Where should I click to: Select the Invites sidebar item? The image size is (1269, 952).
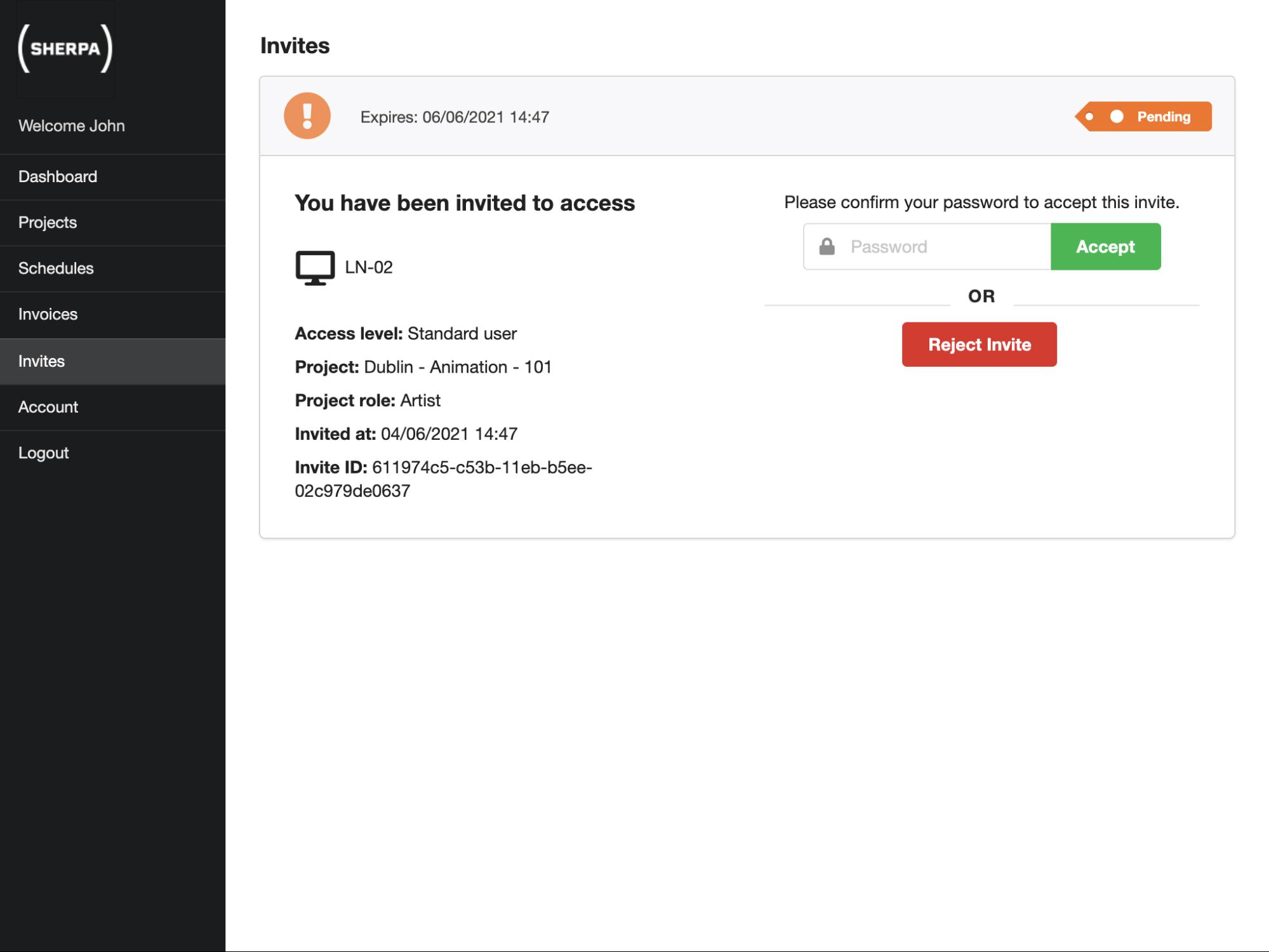[x=41, y=361]
